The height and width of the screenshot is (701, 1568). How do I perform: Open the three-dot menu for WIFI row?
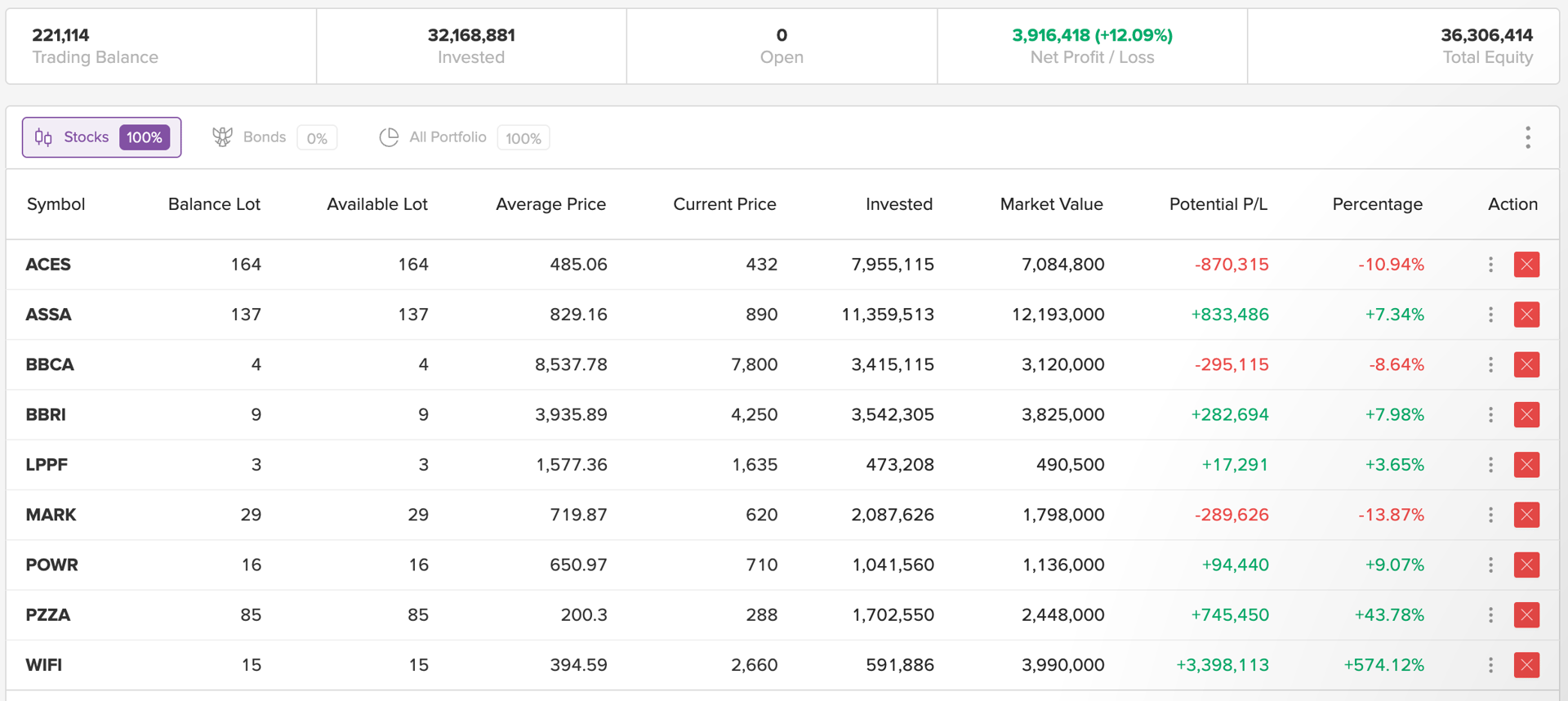point(1490,665)
